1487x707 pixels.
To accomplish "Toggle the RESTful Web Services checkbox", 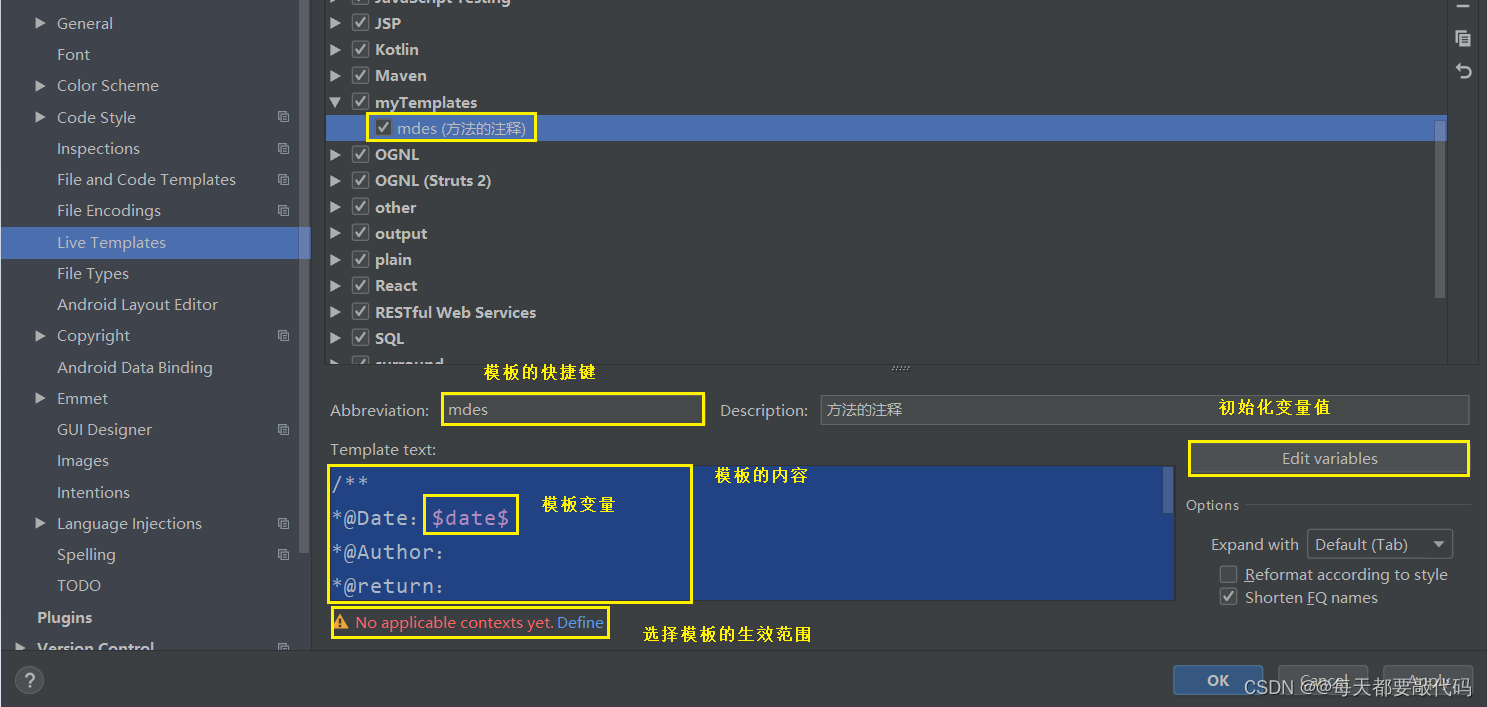I will [361, 312].
